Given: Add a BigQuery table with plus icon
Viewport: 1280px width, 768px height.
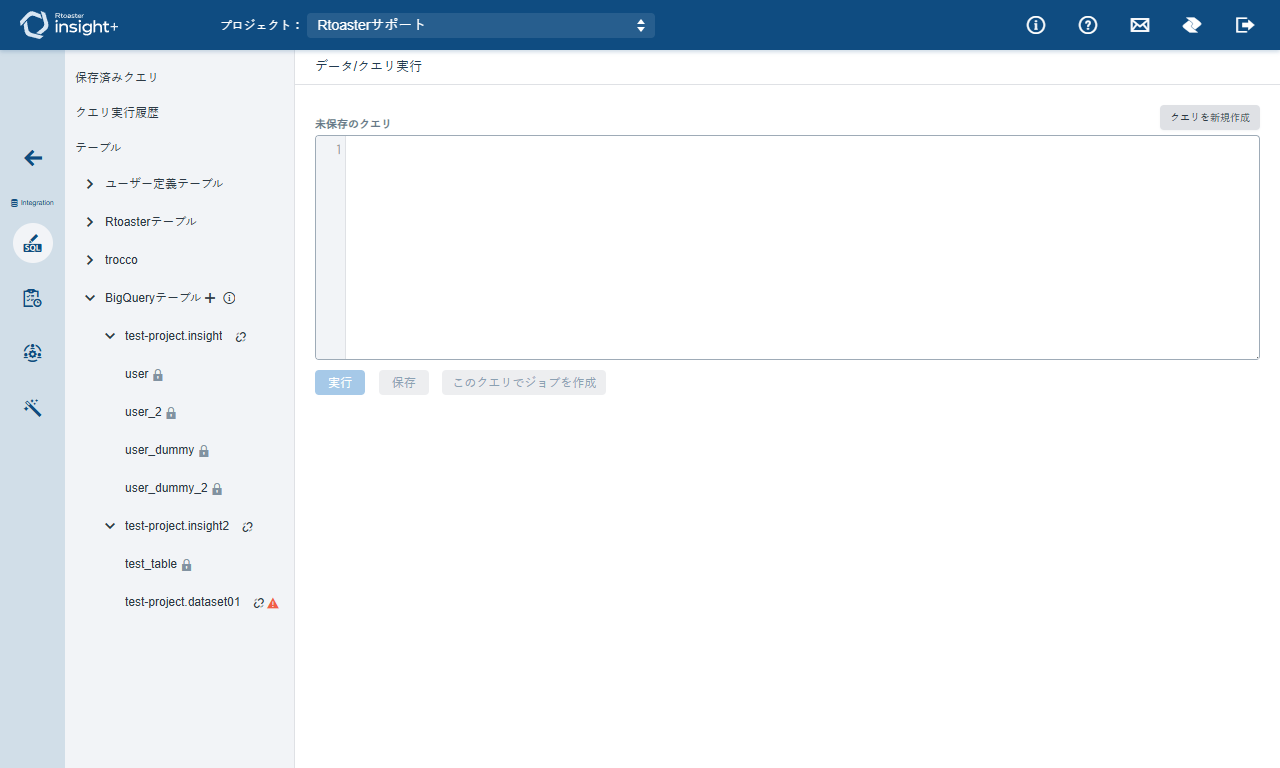Looking at the screenshot, I should coord(210,298).
